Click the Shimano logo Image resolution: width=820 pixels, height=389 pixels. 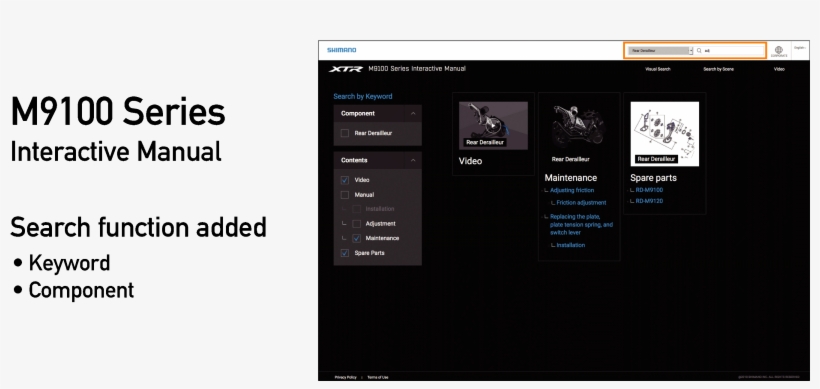coord(341,50)
